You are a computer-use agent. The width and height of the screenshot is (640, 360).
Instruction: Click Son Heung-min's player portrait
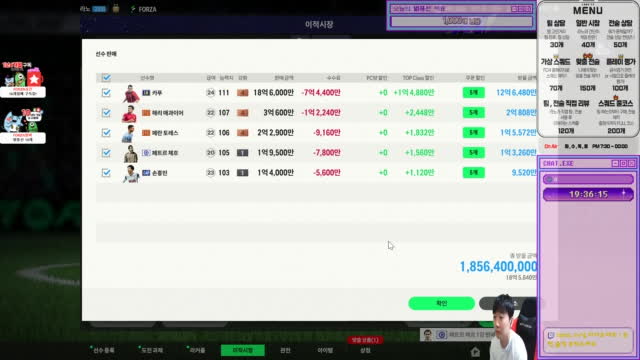point(131,173)
